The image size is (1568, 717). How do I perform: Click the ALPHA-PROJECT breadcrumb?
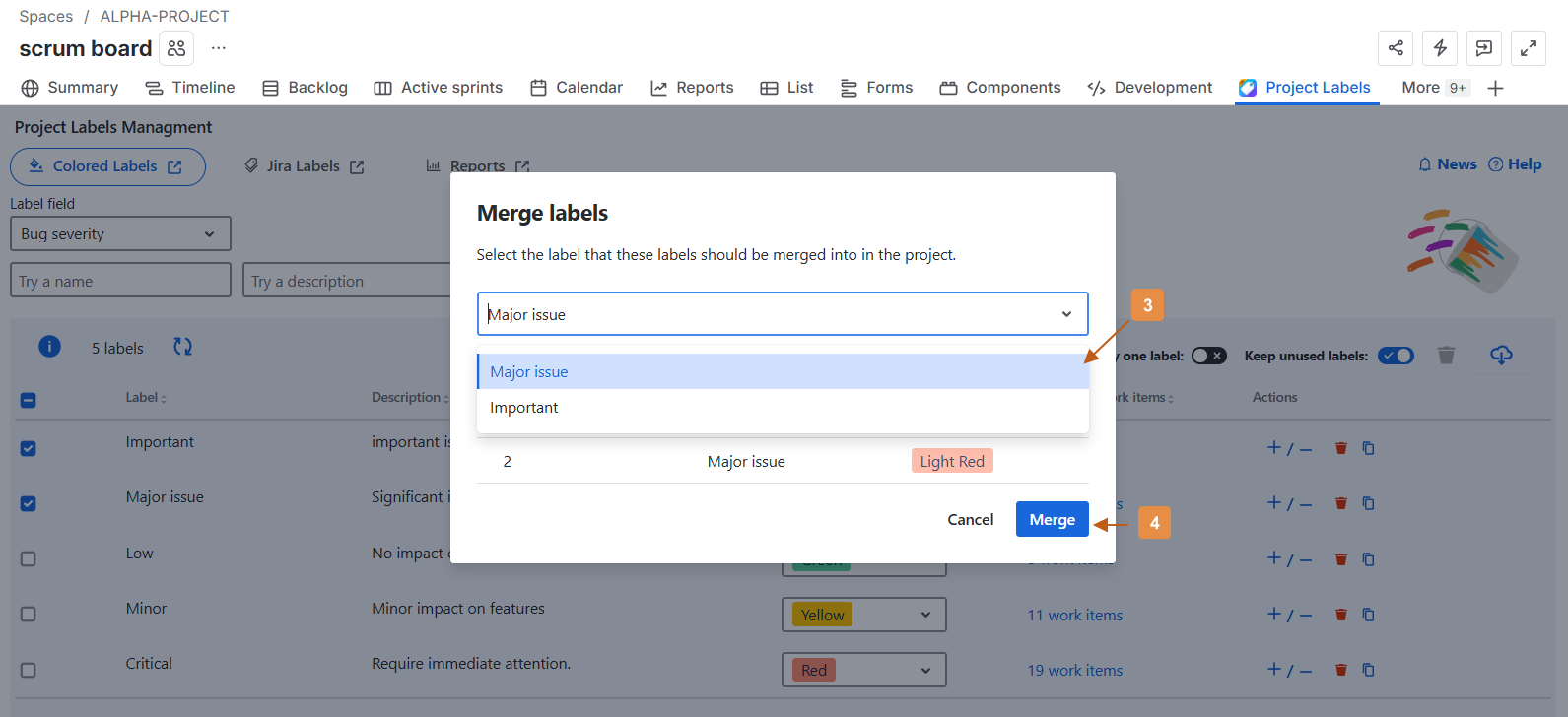pos(165,16)
